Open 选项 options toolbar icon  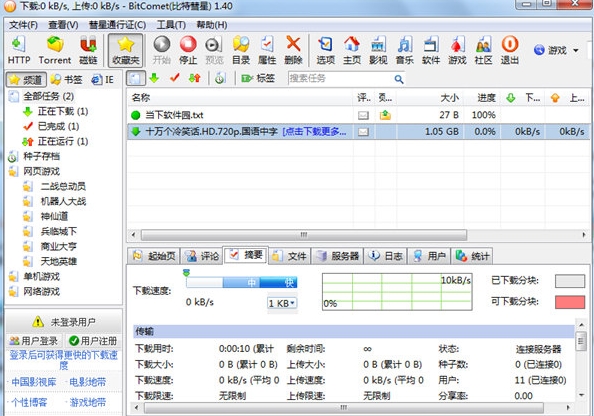[325, 50]
